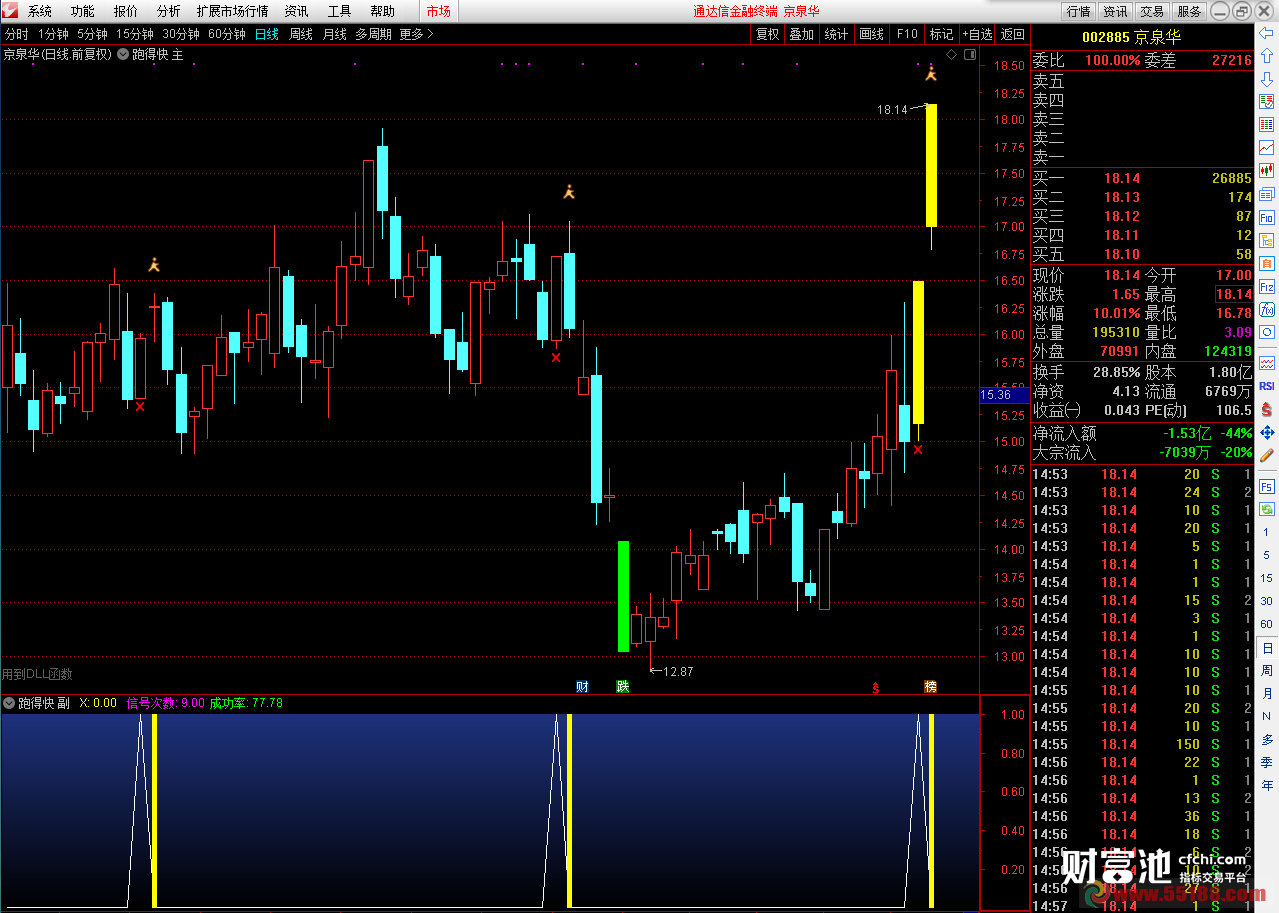The height and width of the screenshot is (913, 1279).
Task: Switch to the 60分钟 tab
Action: click(227, 34)
